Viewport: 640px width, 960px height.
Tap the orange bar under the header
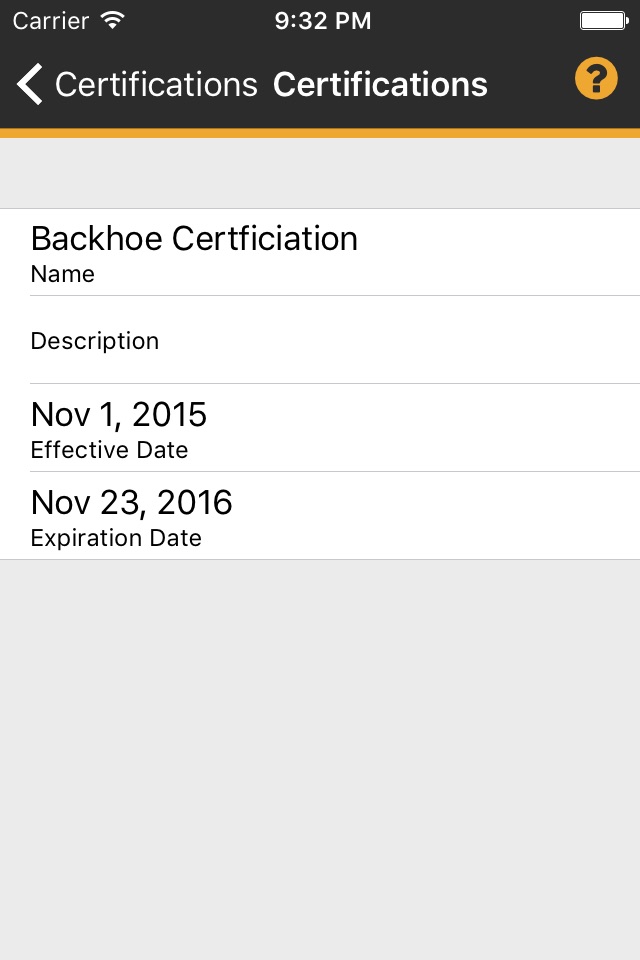point(320,133)
